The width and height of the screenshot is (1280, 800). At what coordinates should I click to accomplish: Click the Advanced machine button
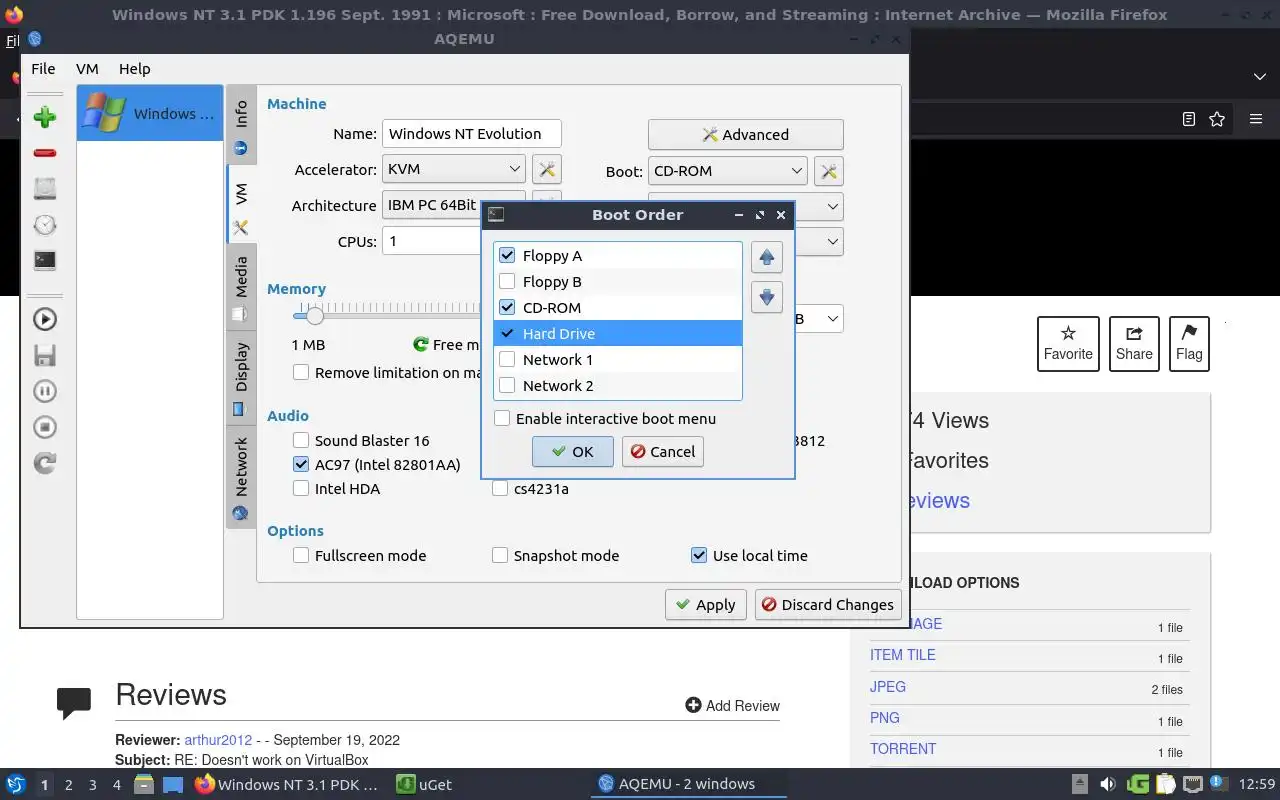[x=746, y=134]
